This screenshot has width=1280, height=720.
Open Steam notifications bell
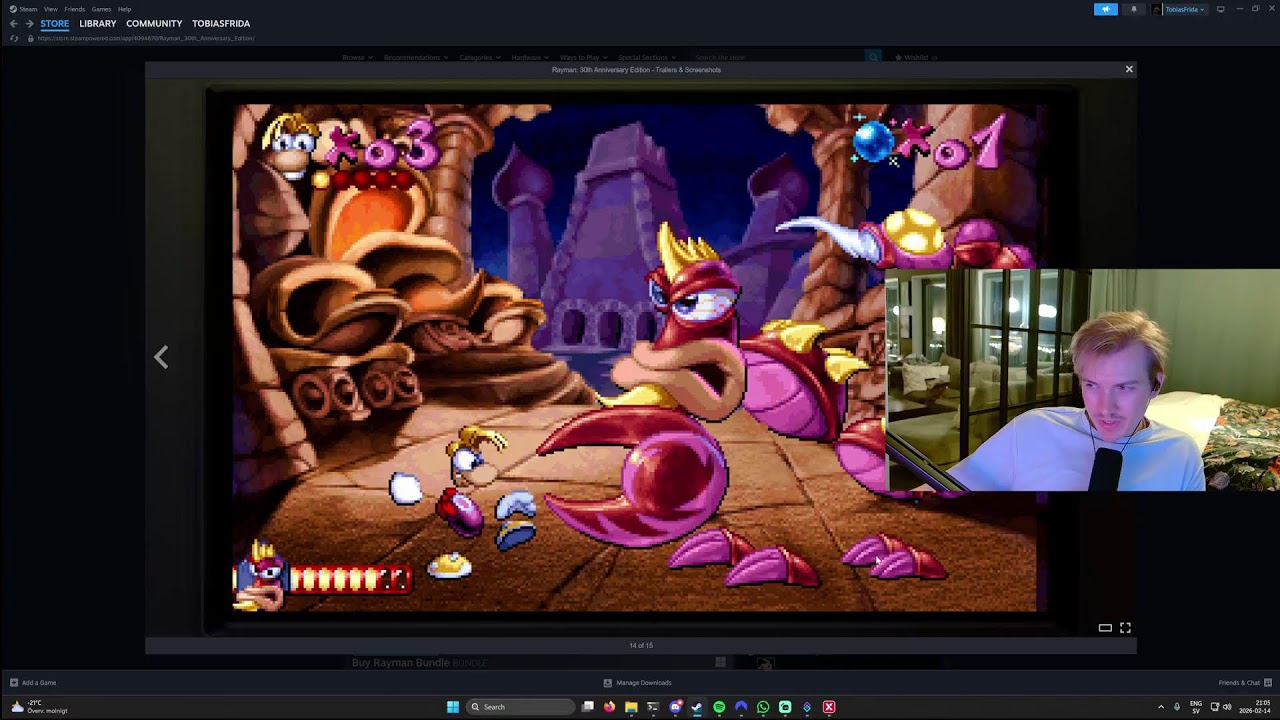coord(1134,9)
